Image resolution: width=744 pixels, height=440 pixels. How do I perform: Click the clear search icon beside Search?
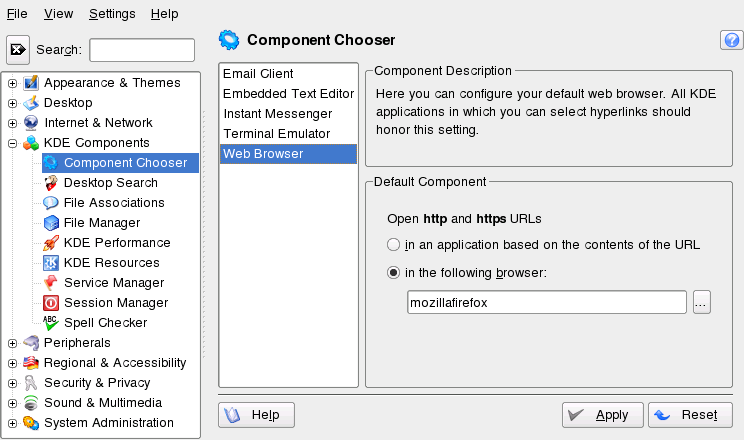[18, 49]
